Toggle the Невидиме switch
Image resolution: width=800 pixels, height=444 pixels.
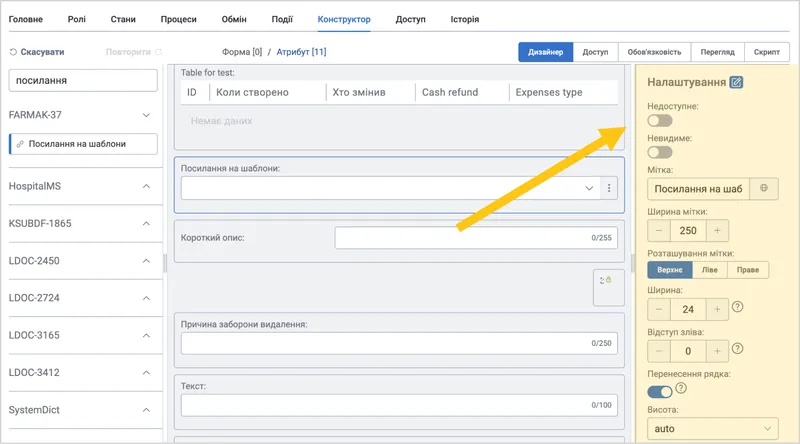[x=660, y=152]
